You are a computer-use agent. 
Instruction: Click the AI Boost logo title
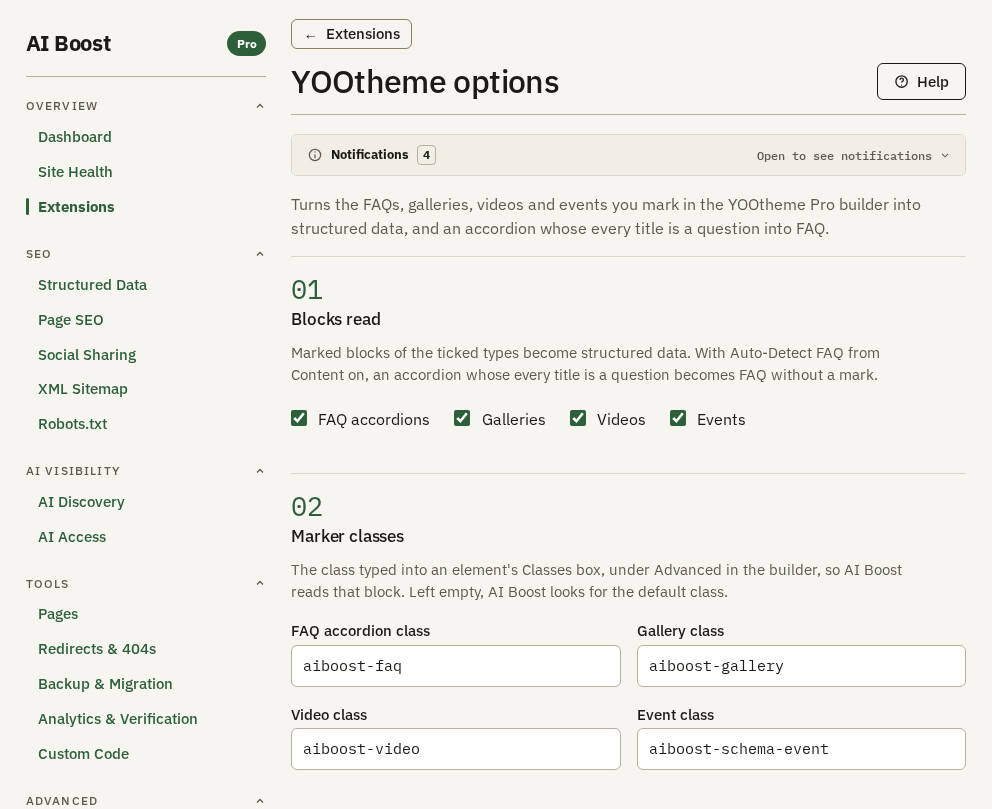(x=68, y=44)
